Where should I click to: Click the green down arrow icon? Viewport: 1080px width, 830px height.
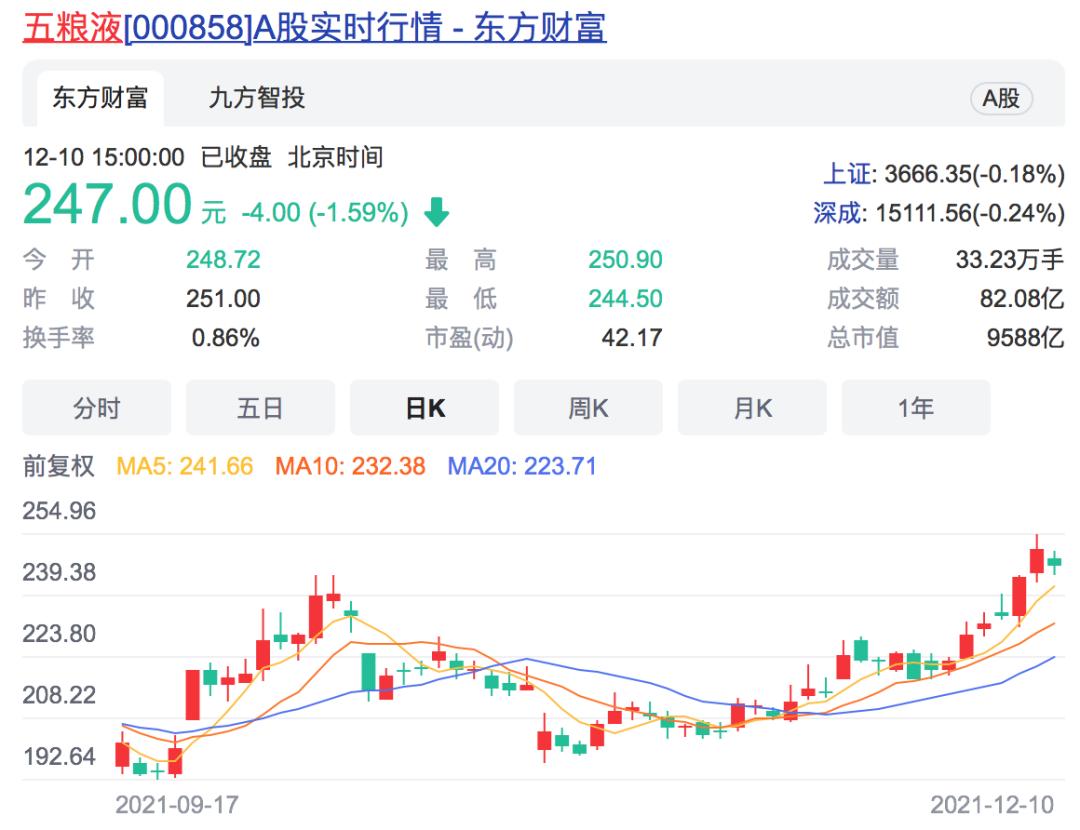tap(437, 211)
